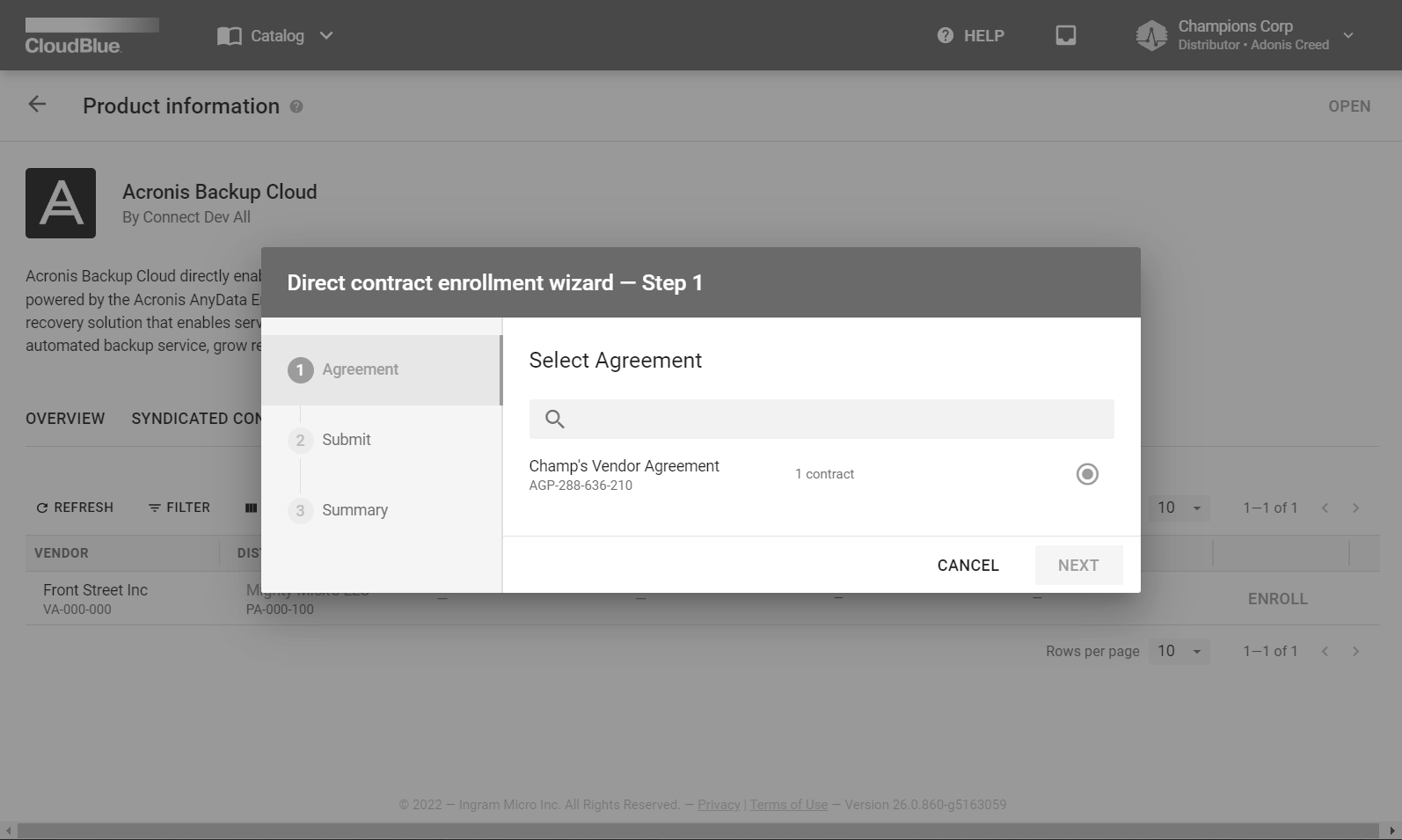Click the search magnifier icon
Screen dimensions: 1402x840
(554, 419)
